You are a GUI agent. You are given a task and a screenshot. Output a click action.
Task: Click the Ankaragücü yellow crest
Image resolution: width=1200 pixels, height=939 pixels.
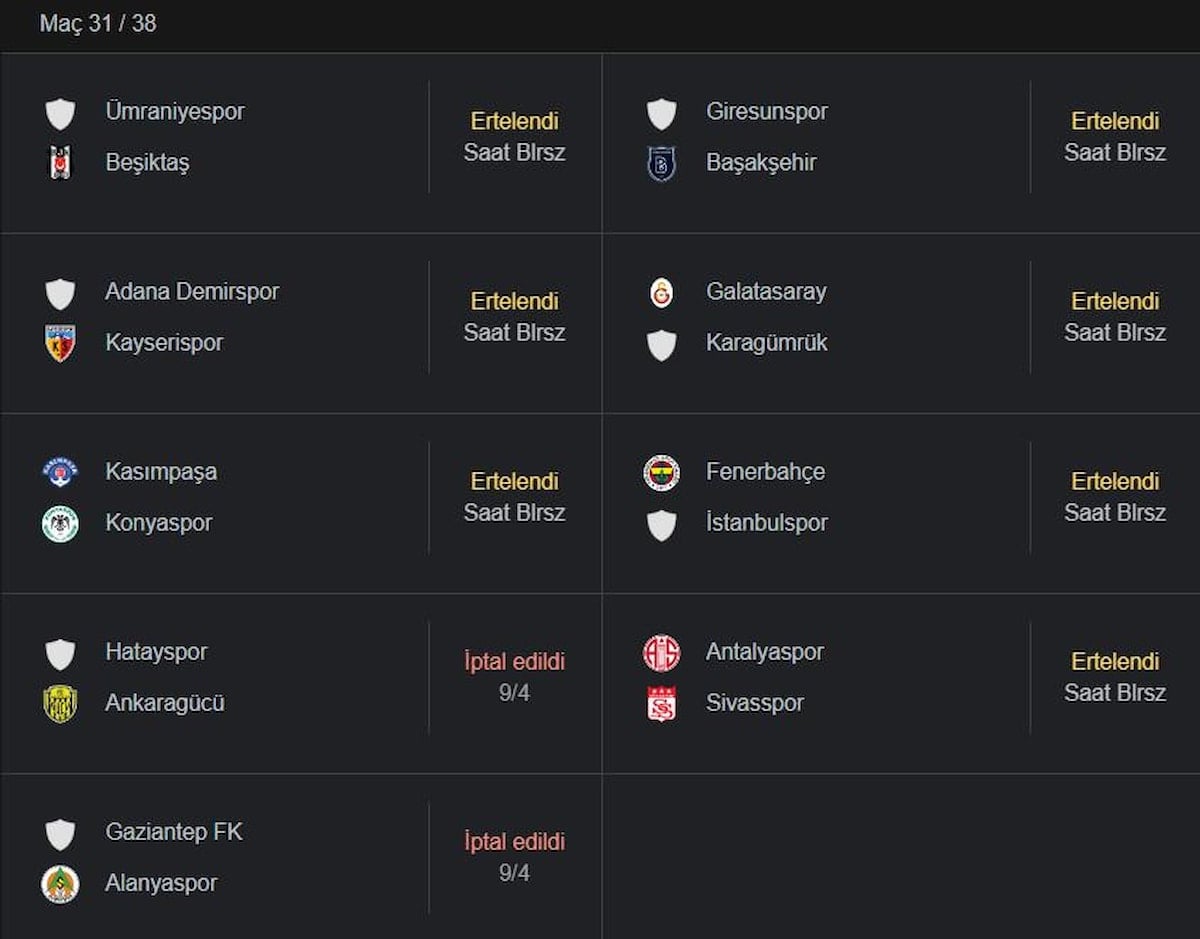pyautogui.click(x=60, y=703)
